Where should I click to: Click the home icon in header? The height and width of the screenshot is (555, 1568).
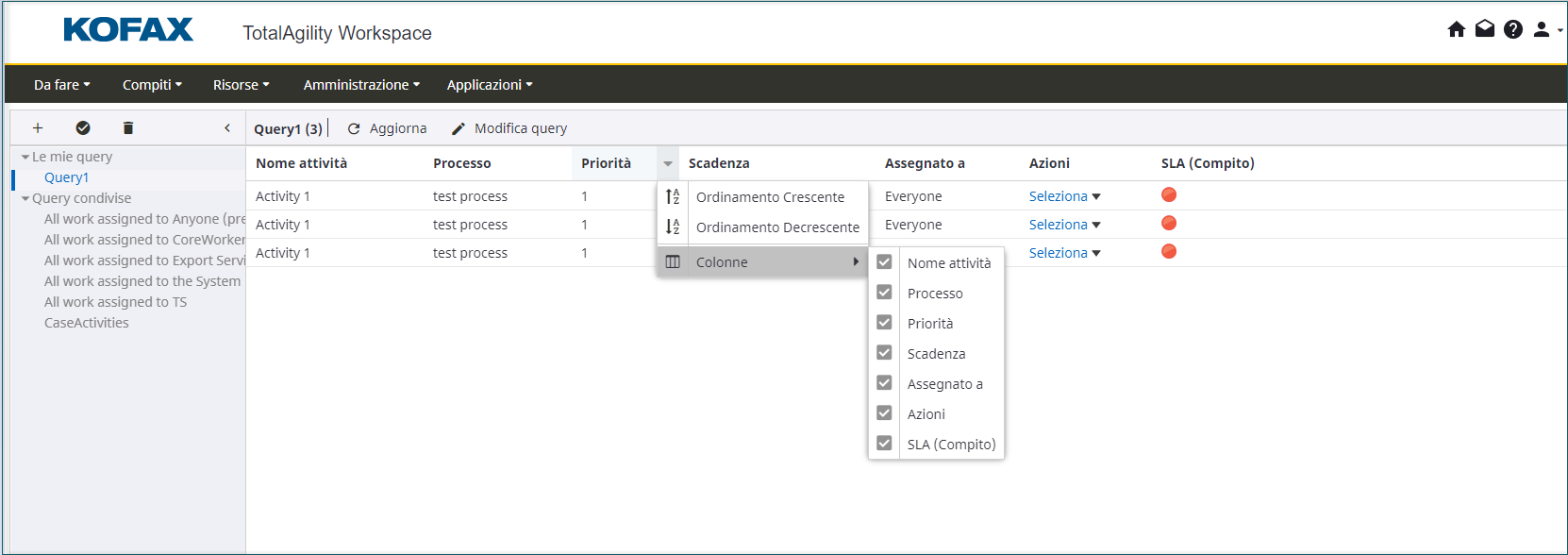point(1456,29)
